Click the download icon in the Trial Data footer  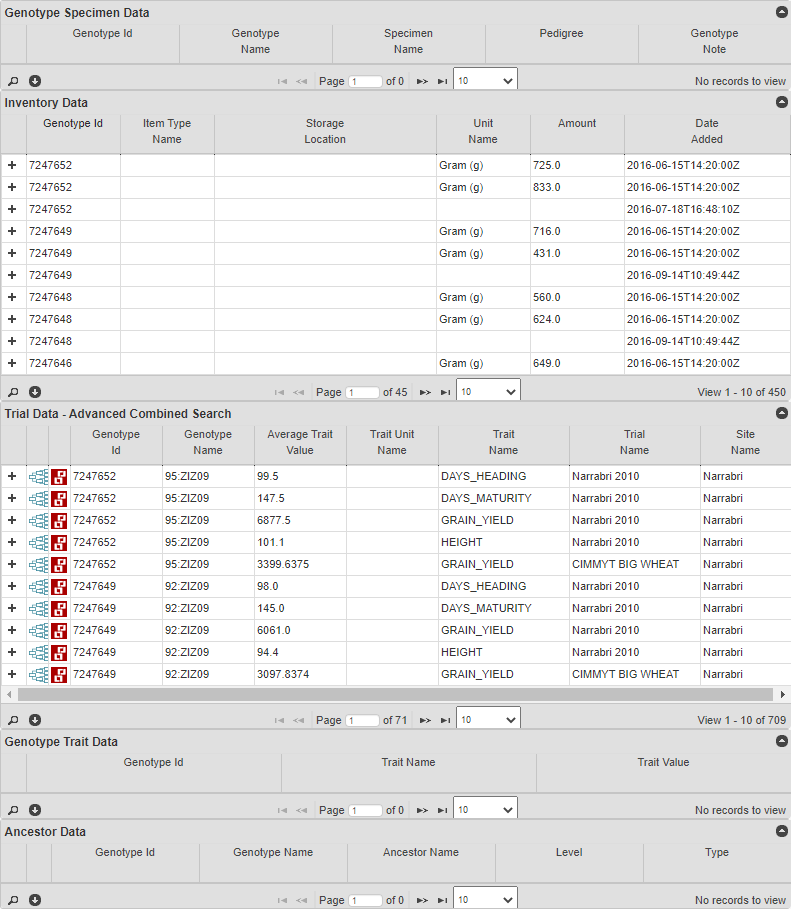(x=35, y=720)
